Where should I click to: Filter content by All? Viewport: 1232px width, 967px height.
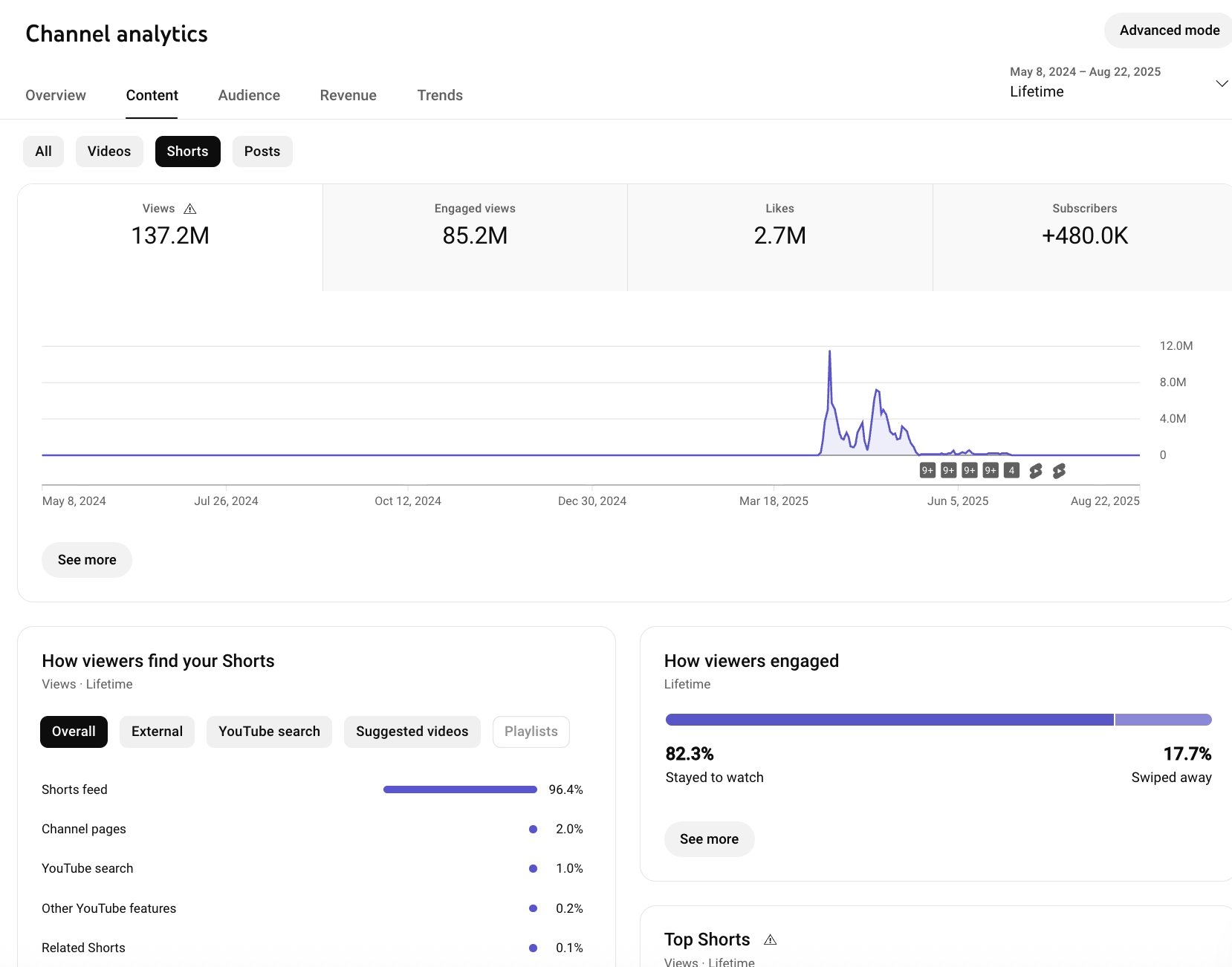tap(44, 152)
